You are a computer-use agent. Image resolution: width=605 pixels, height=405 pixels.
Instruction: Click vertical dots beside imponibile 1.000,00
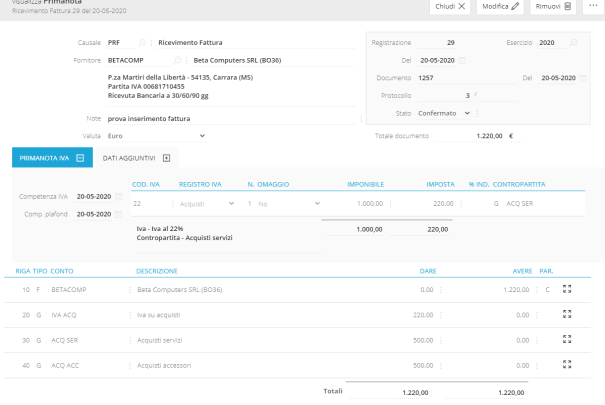(390, 204)
